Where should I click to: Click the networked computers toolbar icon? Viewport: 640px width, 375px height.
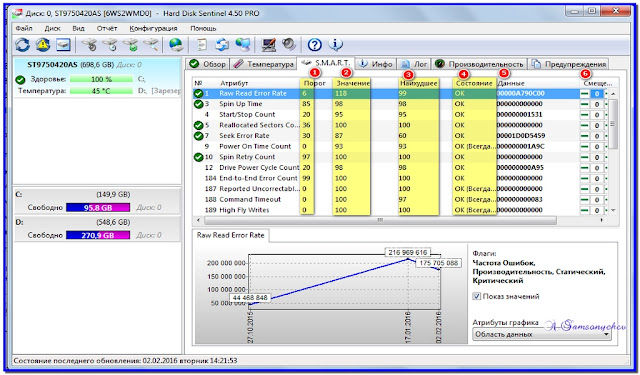point(243,44)
